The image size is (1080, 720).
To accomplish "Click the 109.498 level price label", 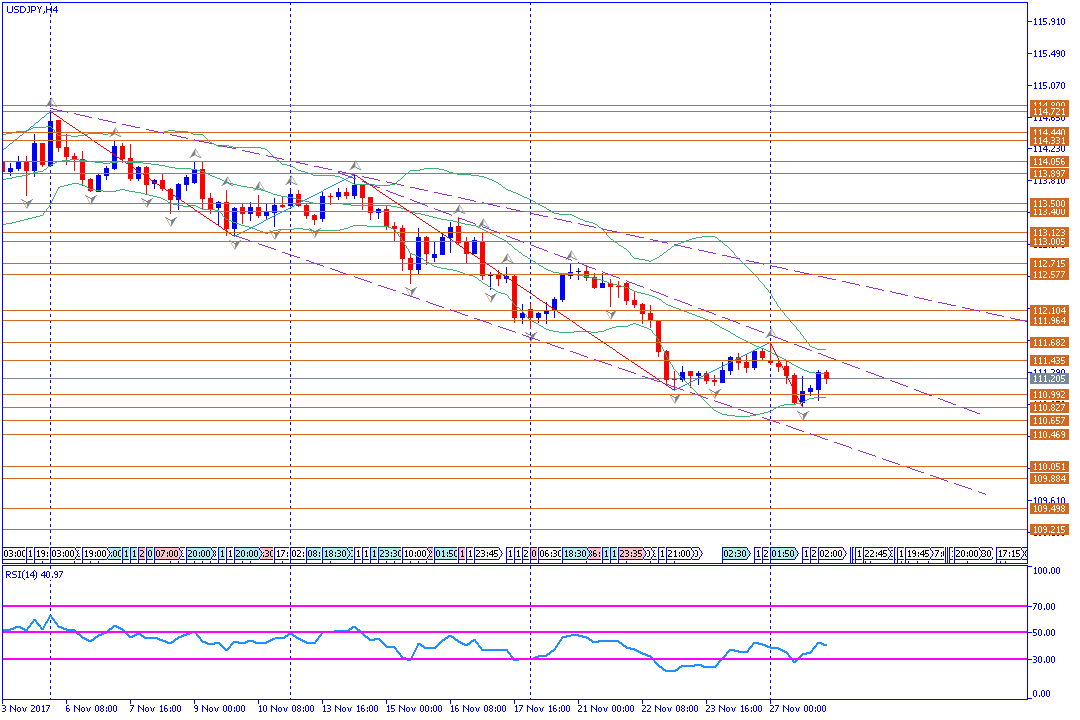I will click(x=1048, y=508).
